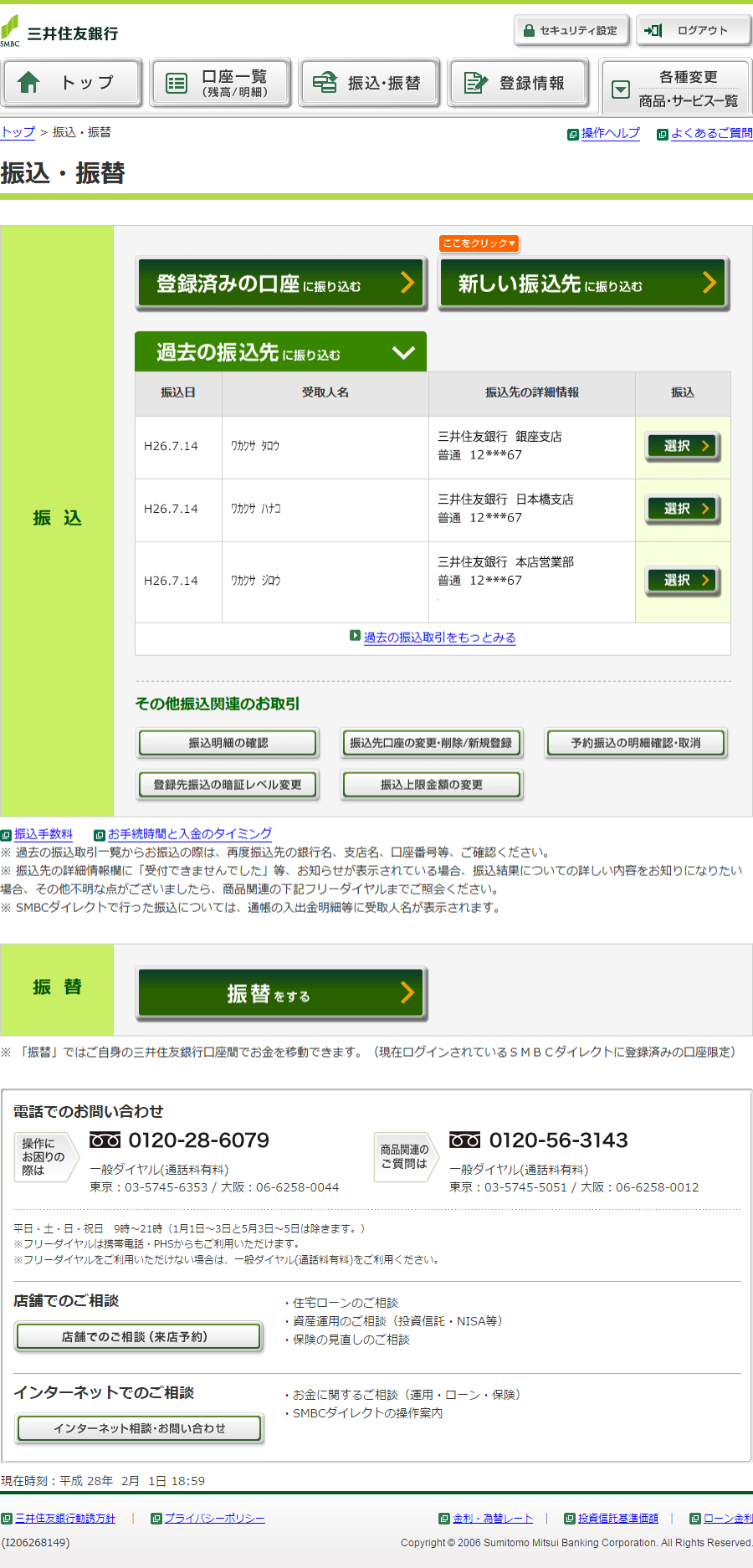Click 予約振込の明細確認・取消 button

tap(636, 743)
